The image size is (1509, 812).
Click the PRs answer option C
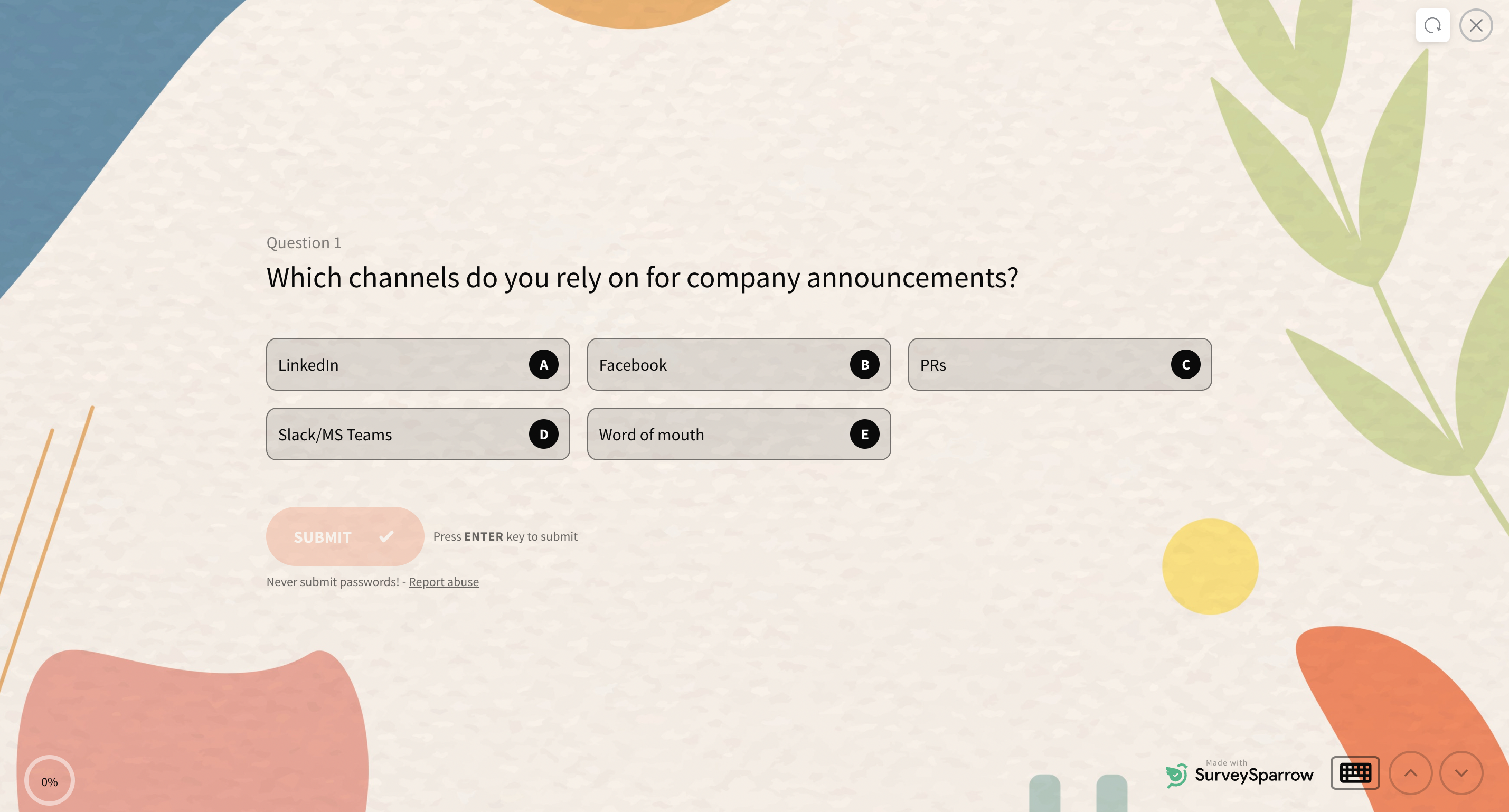coord(1059,364)
